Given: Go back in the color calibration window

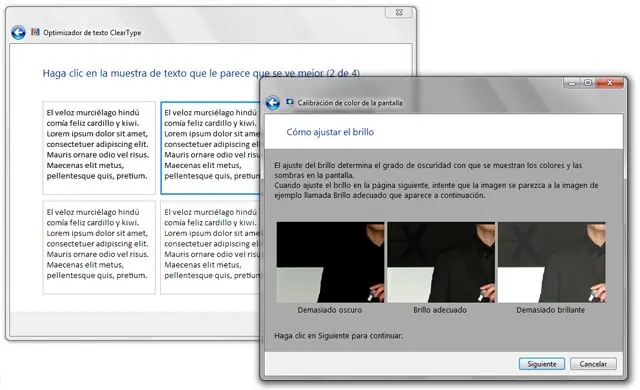Looking at the screenshot, I should click(273, 103).
